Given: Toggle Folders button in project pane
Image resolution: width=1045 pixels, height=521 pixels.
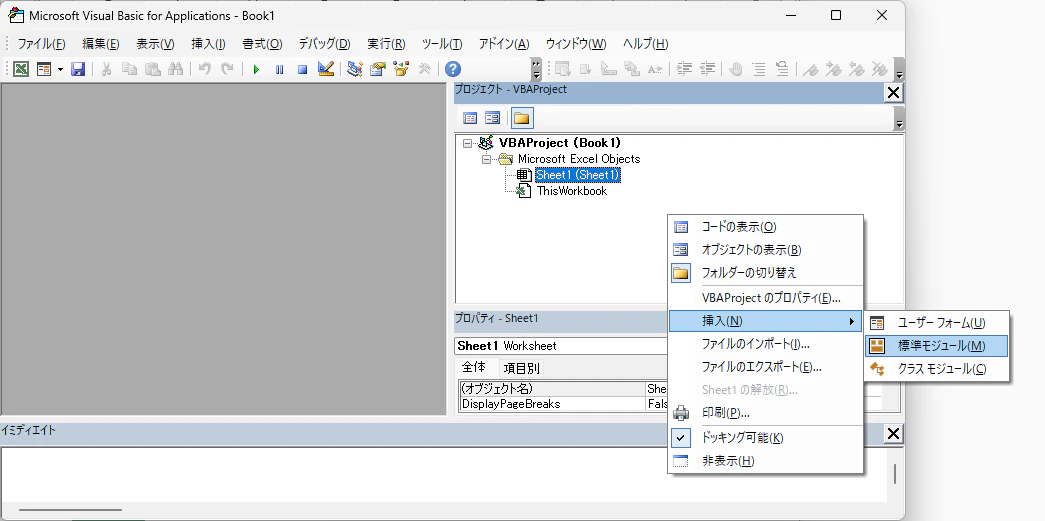Looking at the screenshot, I should (521, 119).
